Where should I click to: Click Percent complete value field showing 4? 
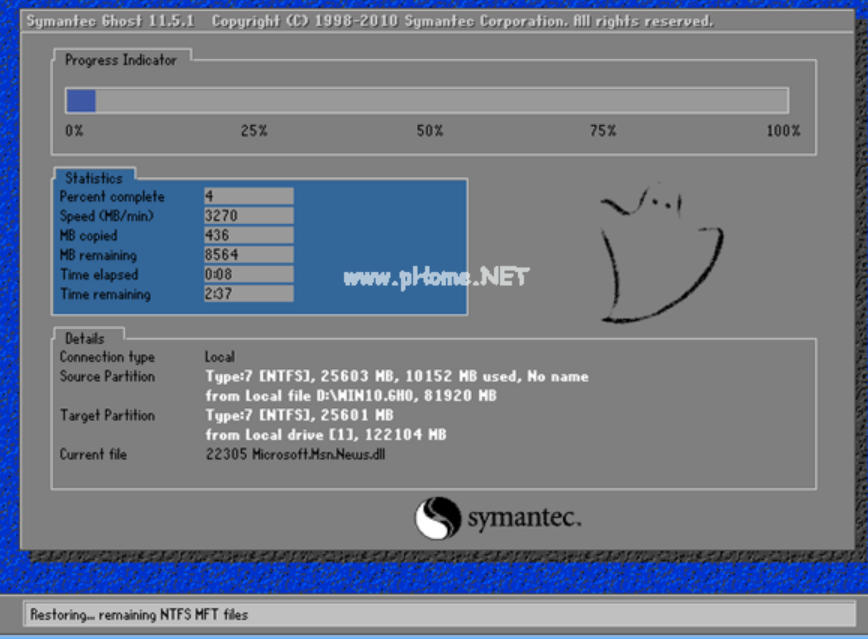249,196
